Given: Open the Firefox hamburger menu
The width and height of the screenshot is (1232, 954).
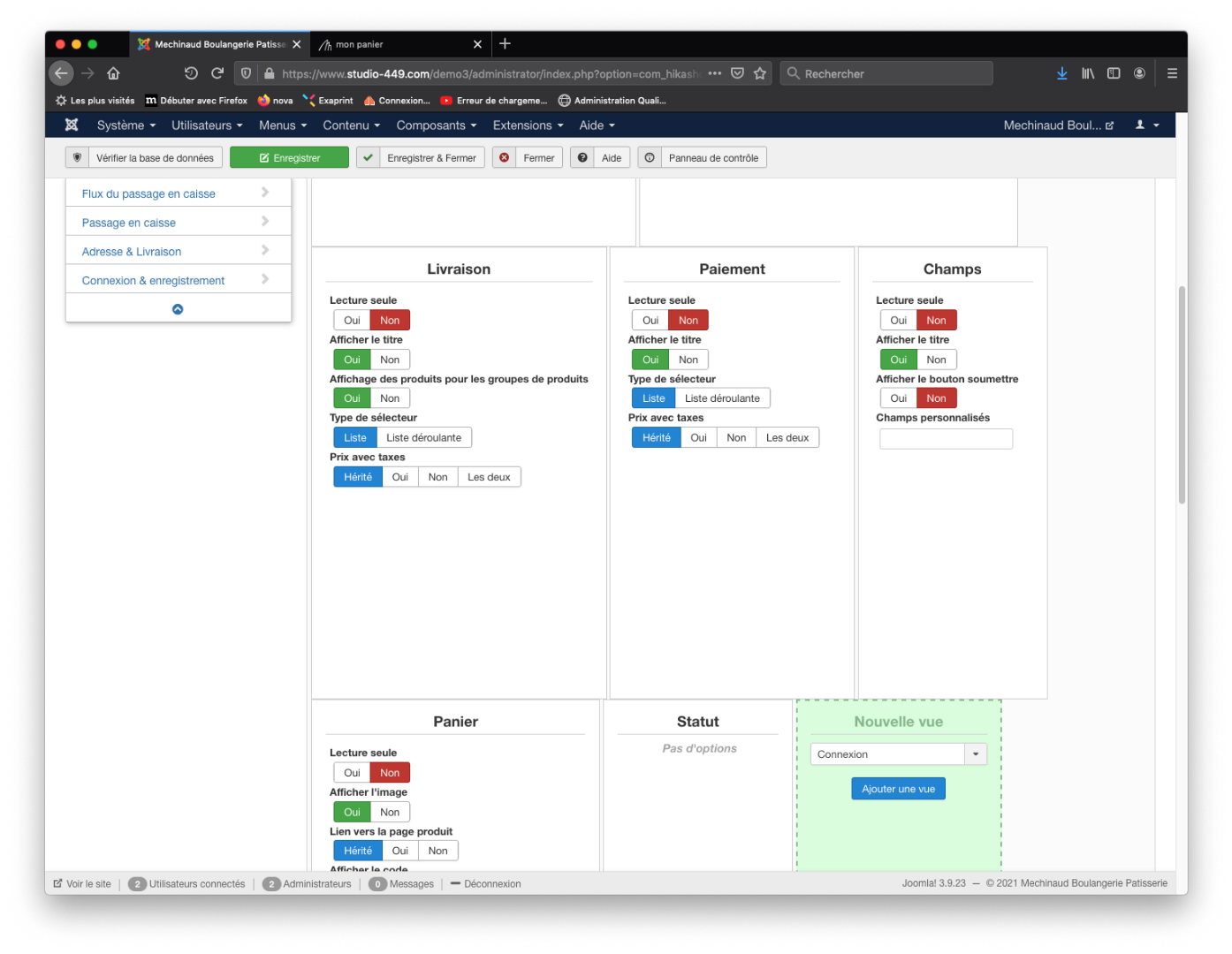Looking at the screenshot, I should coord(1172,73).
